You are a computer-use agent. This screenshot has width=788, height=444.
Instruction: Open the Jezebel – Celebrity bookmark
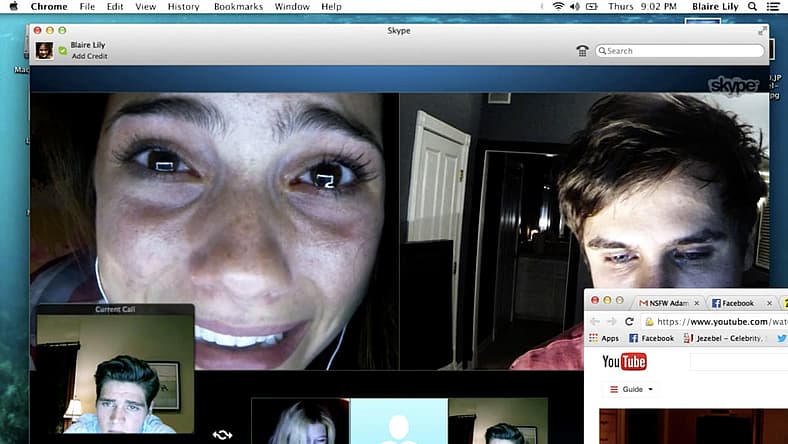coord(724,338)
